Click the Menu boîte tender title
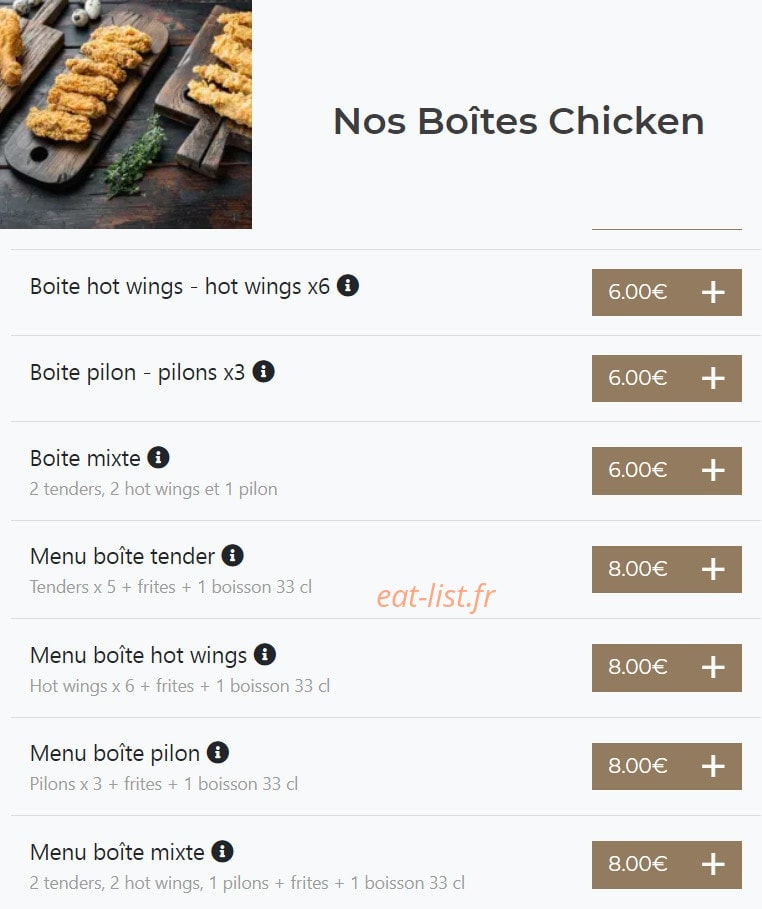762x909 pixels. pyautogui.click(x=122, y=556)
